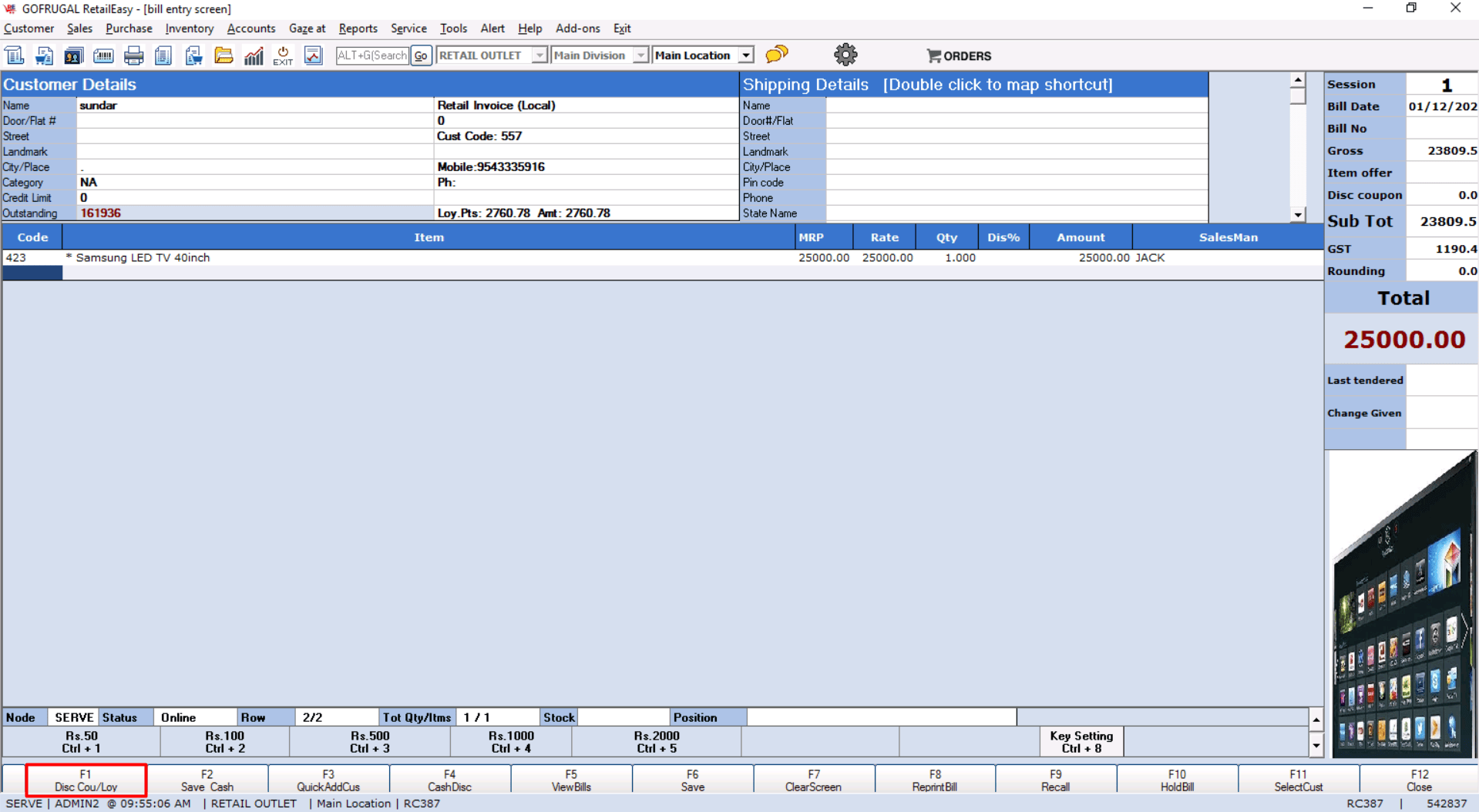Click the shopping cart bill toolbar icon
Viewport: 1479px width, 812px height.
(44, 55)
